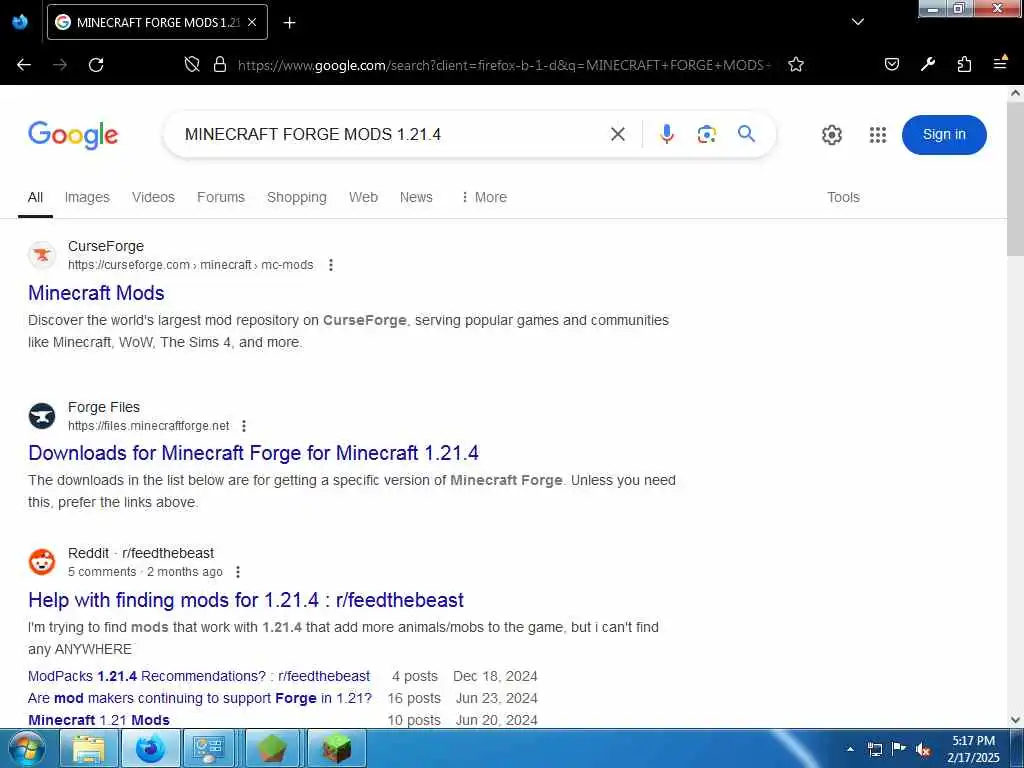Open the control panel taskbar icon
This screenshot has width=1024, height=768.
click(210, 749)
